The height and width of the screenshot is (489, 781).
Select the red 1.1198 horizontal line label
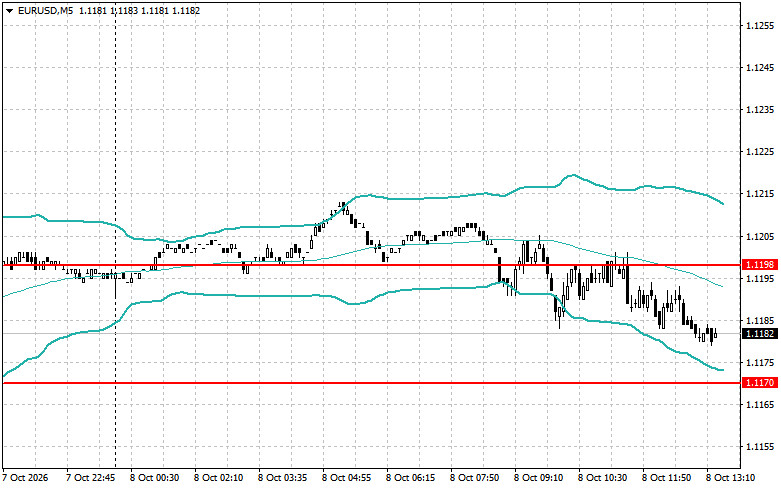pyautogui.click(x=759, y=265)
